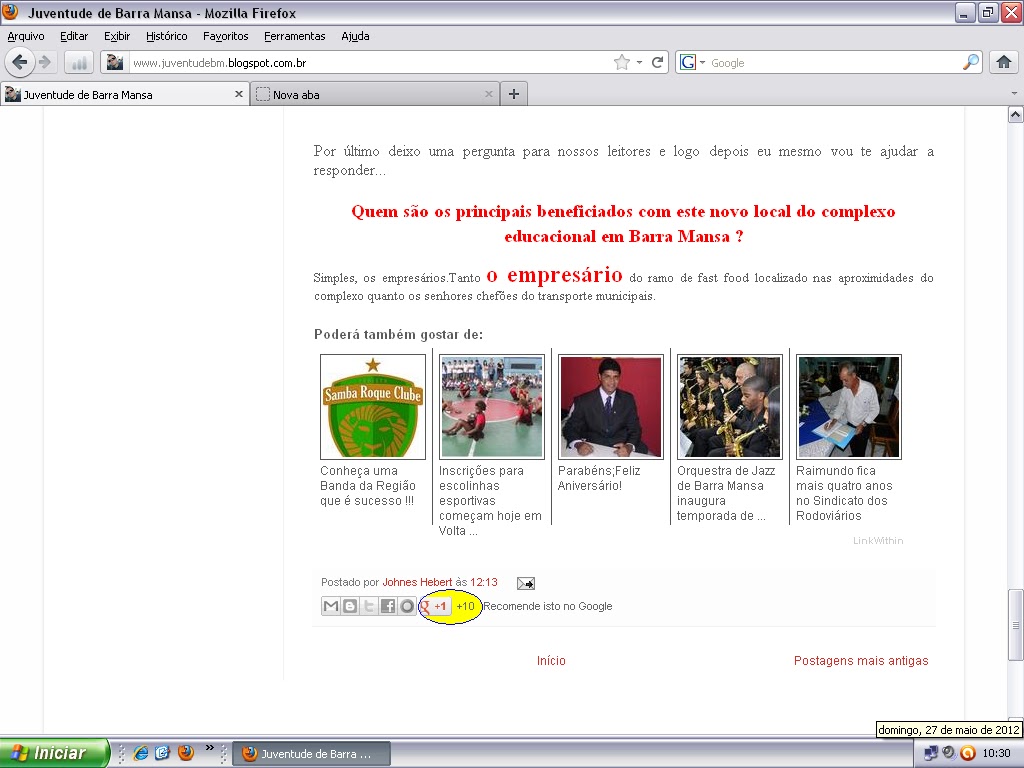
Task: Go to the Início link
Action: [x=551, y=661]
